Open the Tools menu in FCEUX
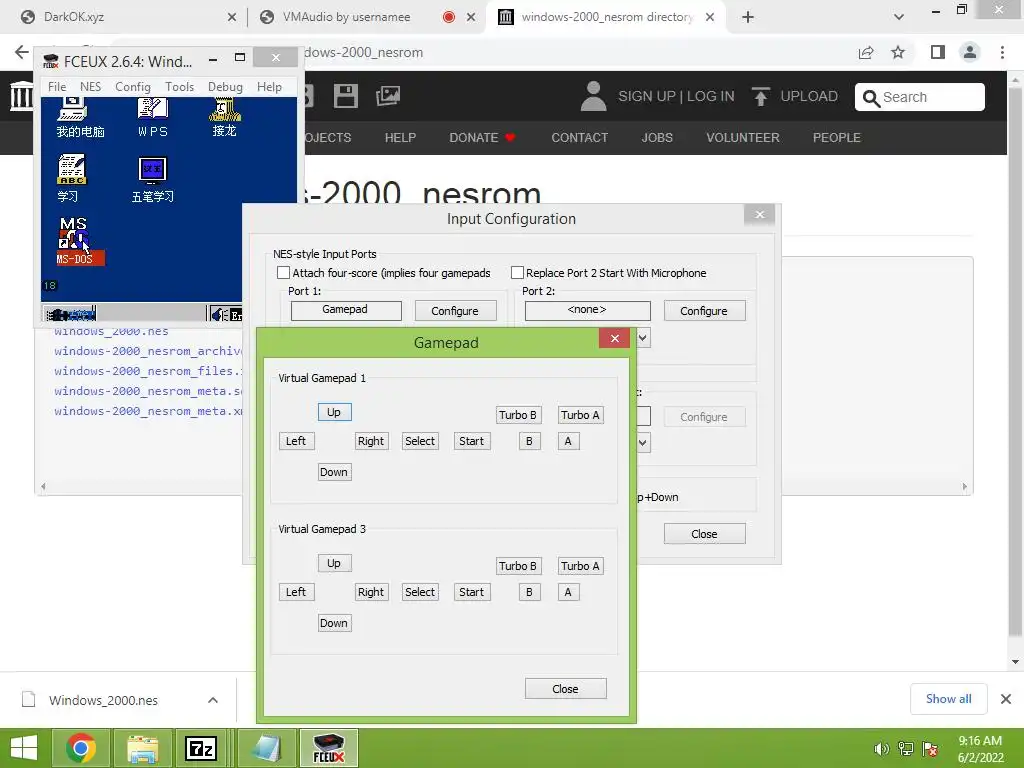 coord(179,87)
